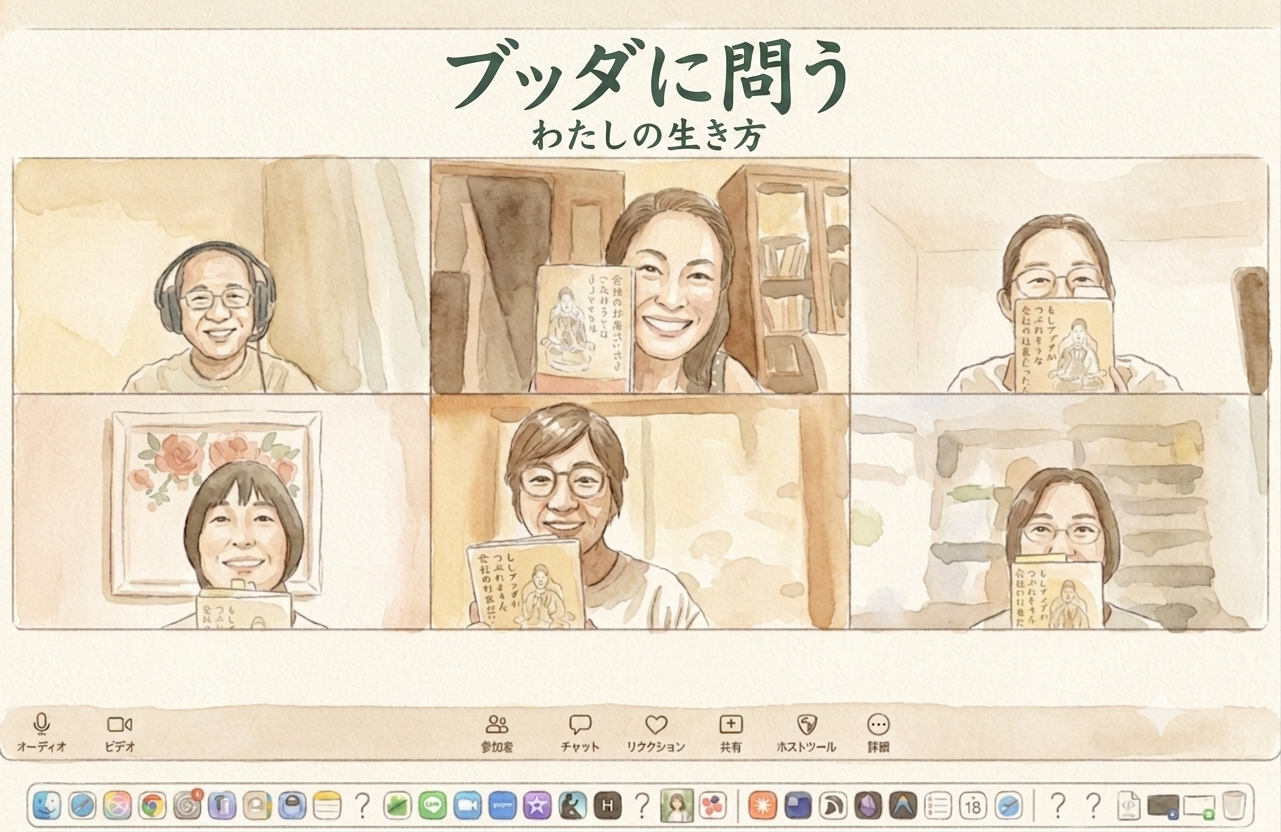The height and width of the screenshot is (832, 1281).
Task: Select the tile with the bookshelf background
Action: coord(1059,511)
